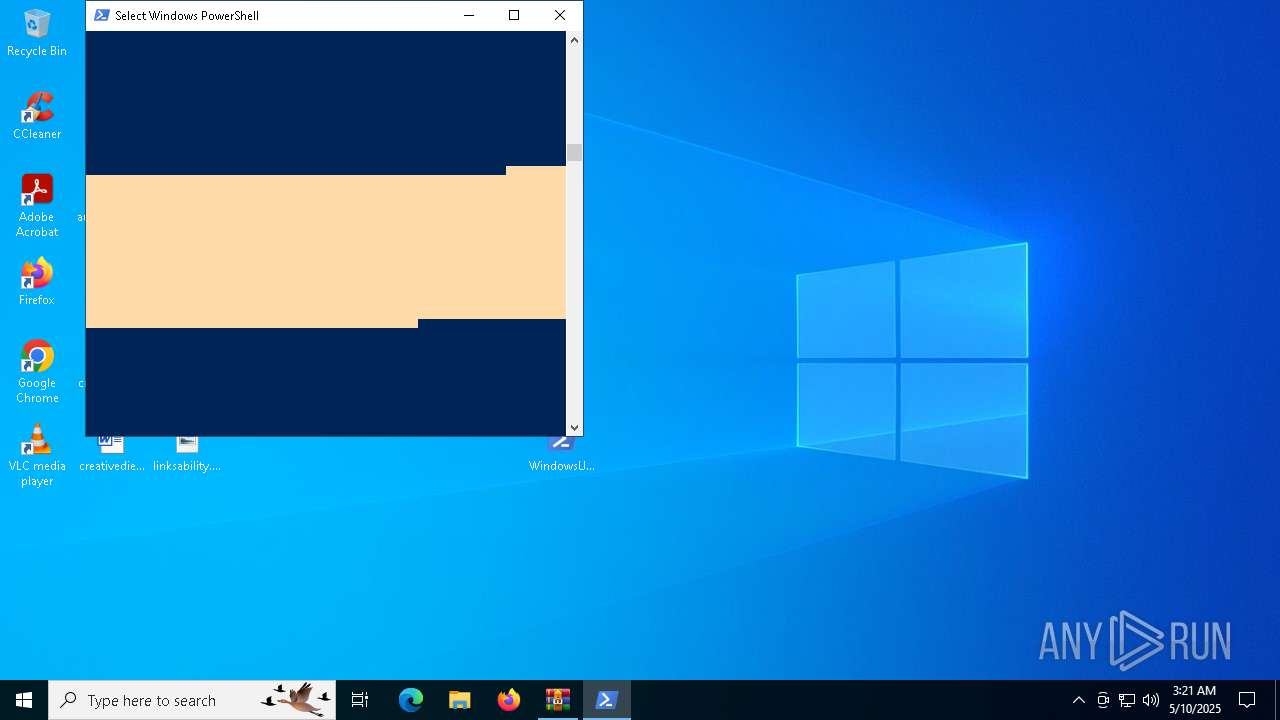Open WinRAR from the taskbar
The width and height of the screenshot is (1280, 720).
coord(558,700)
